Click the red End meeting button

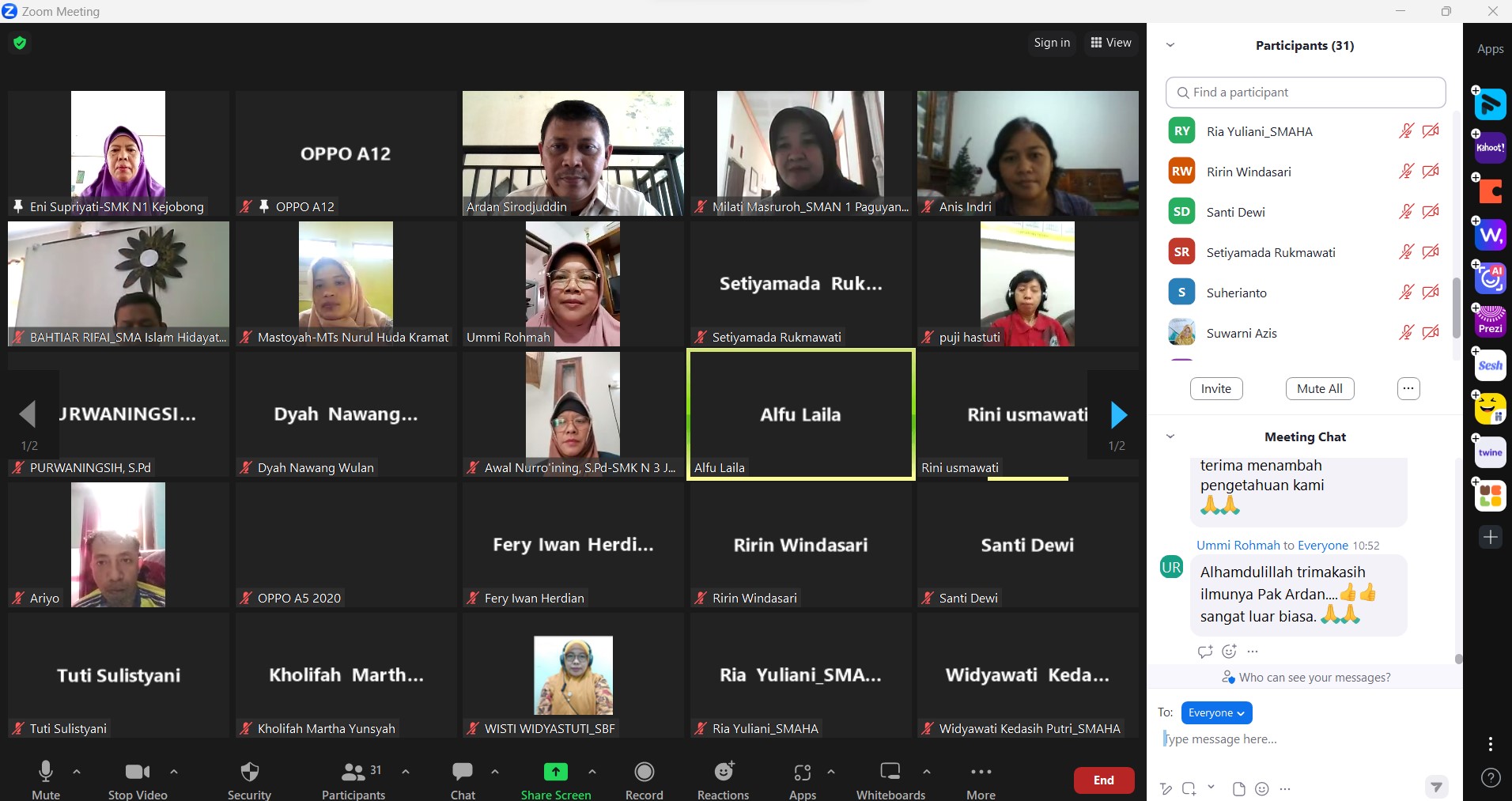tap(1104, 780)
